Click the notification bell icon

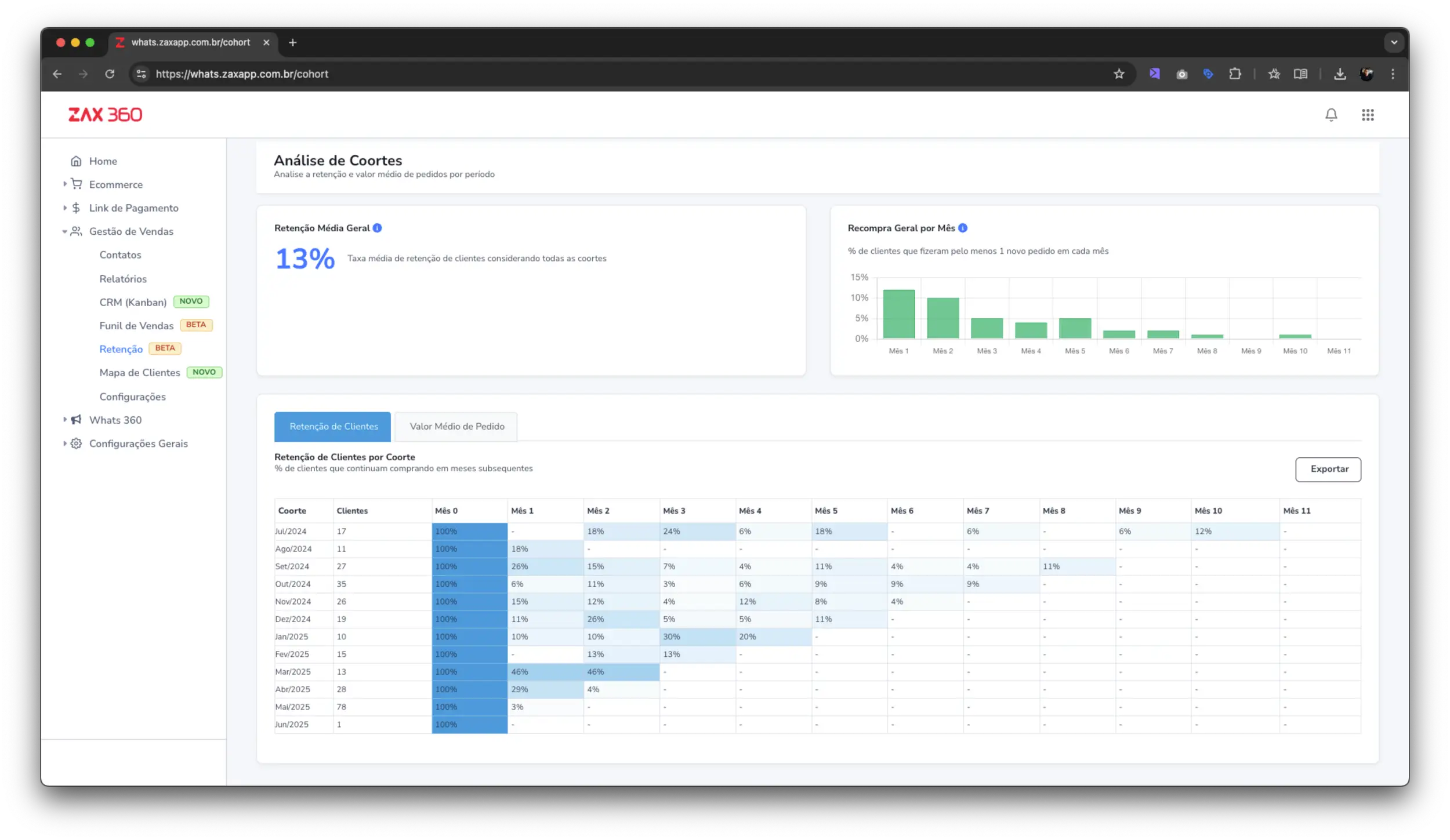pos(1331,115)
